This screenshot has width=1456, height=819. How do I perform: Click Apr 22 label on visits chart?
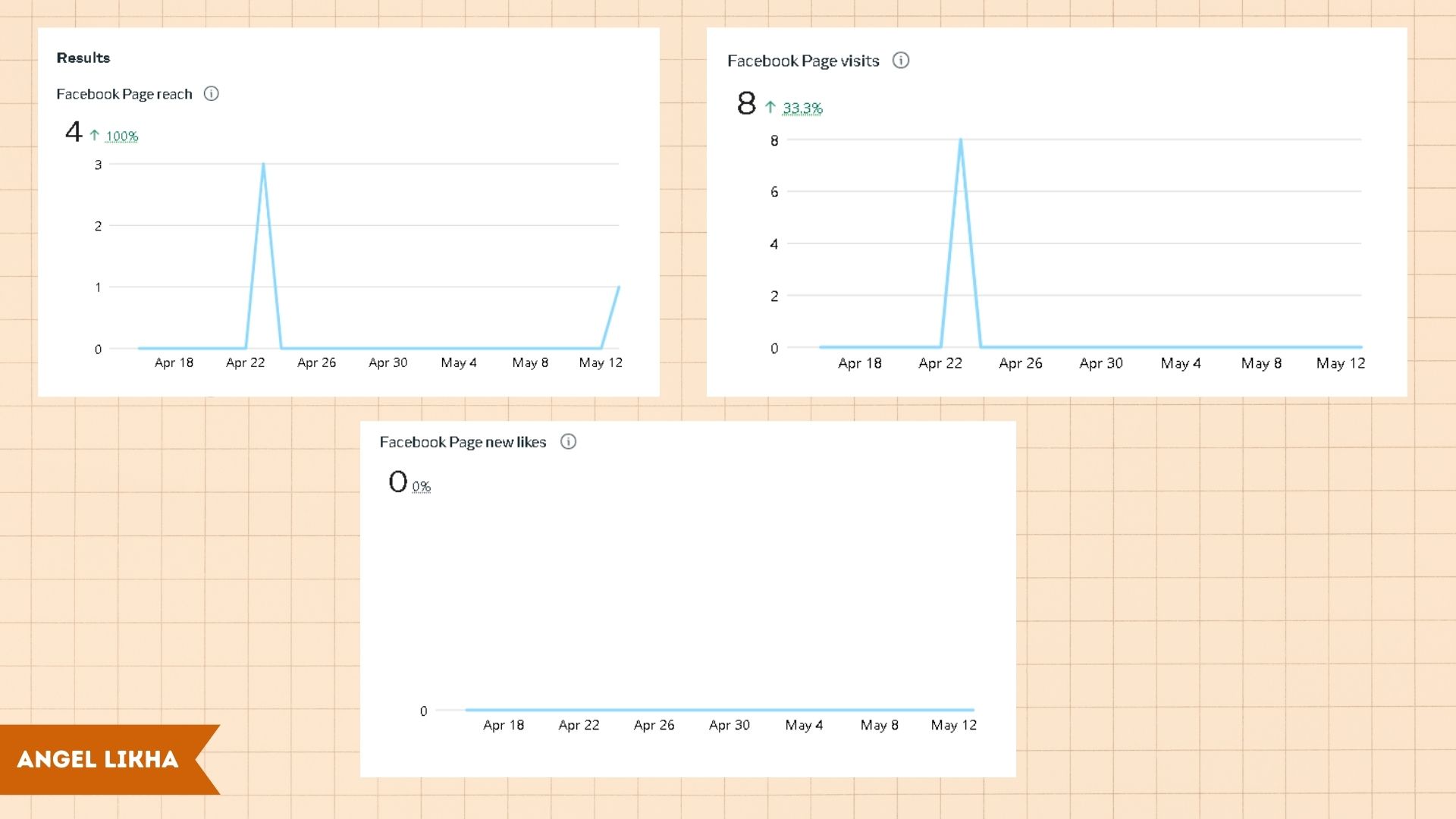[940, 363]
